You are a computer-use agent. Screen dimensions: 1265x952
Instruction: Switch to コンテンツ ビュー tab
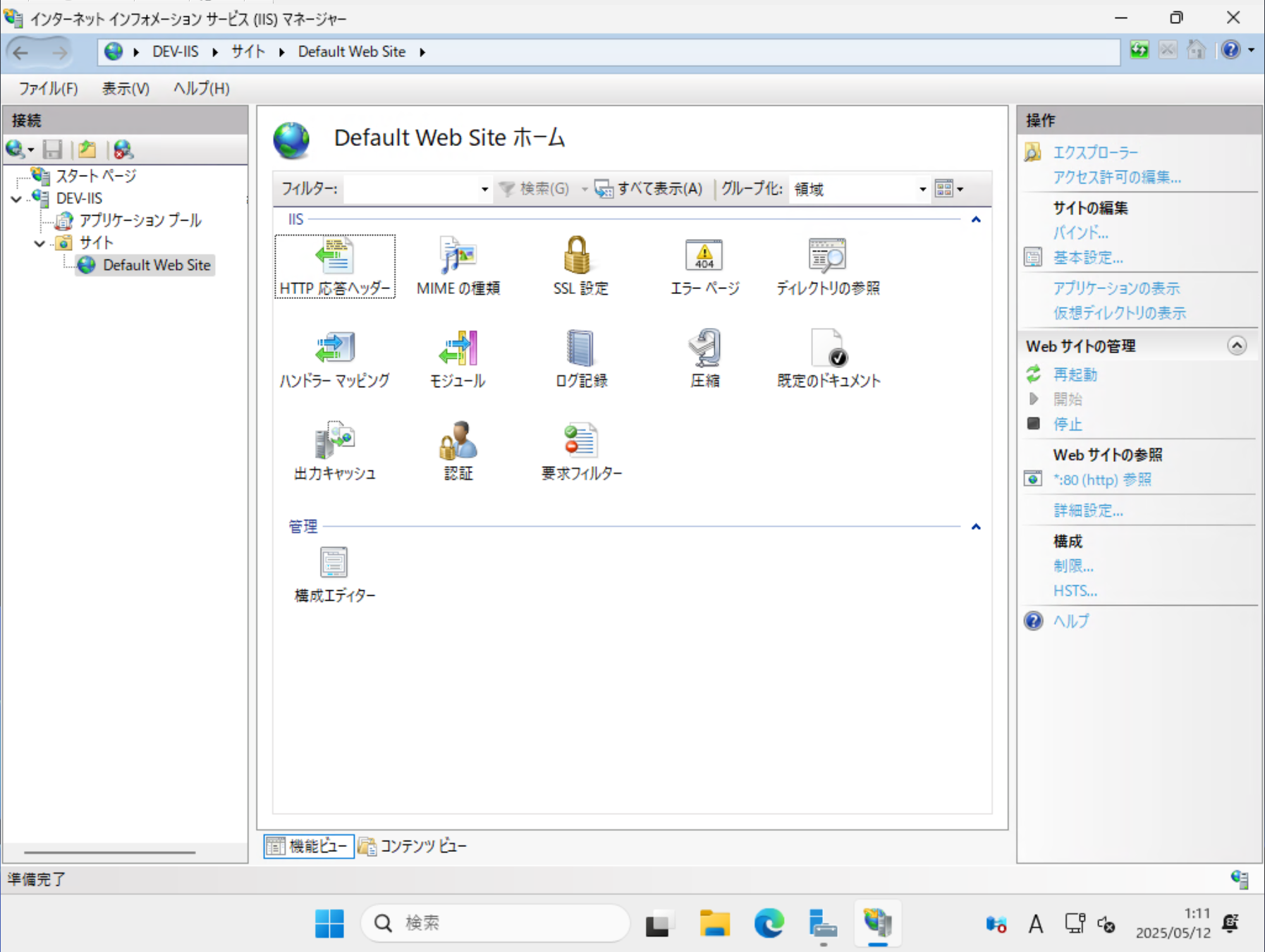[413, 846]
